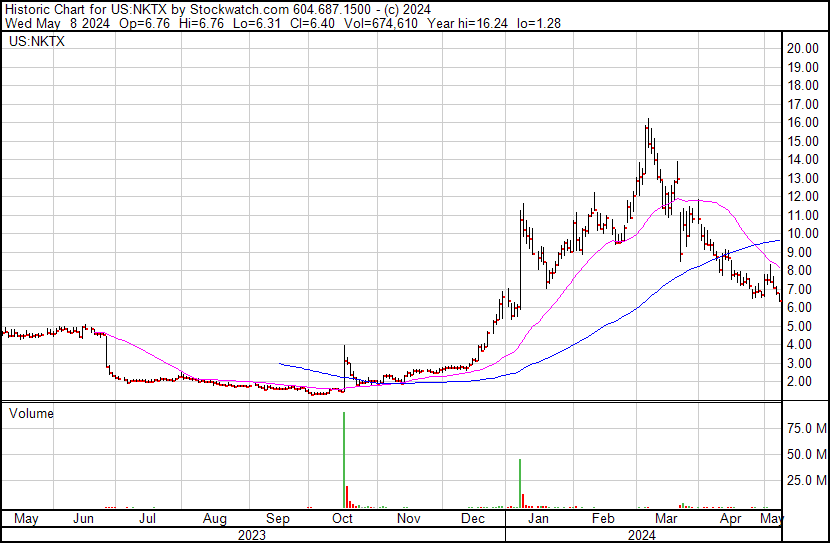Screen dimensions: 830x543
Task: Select the Jan month label on the time axis
Action: click(x=538, y=519)
